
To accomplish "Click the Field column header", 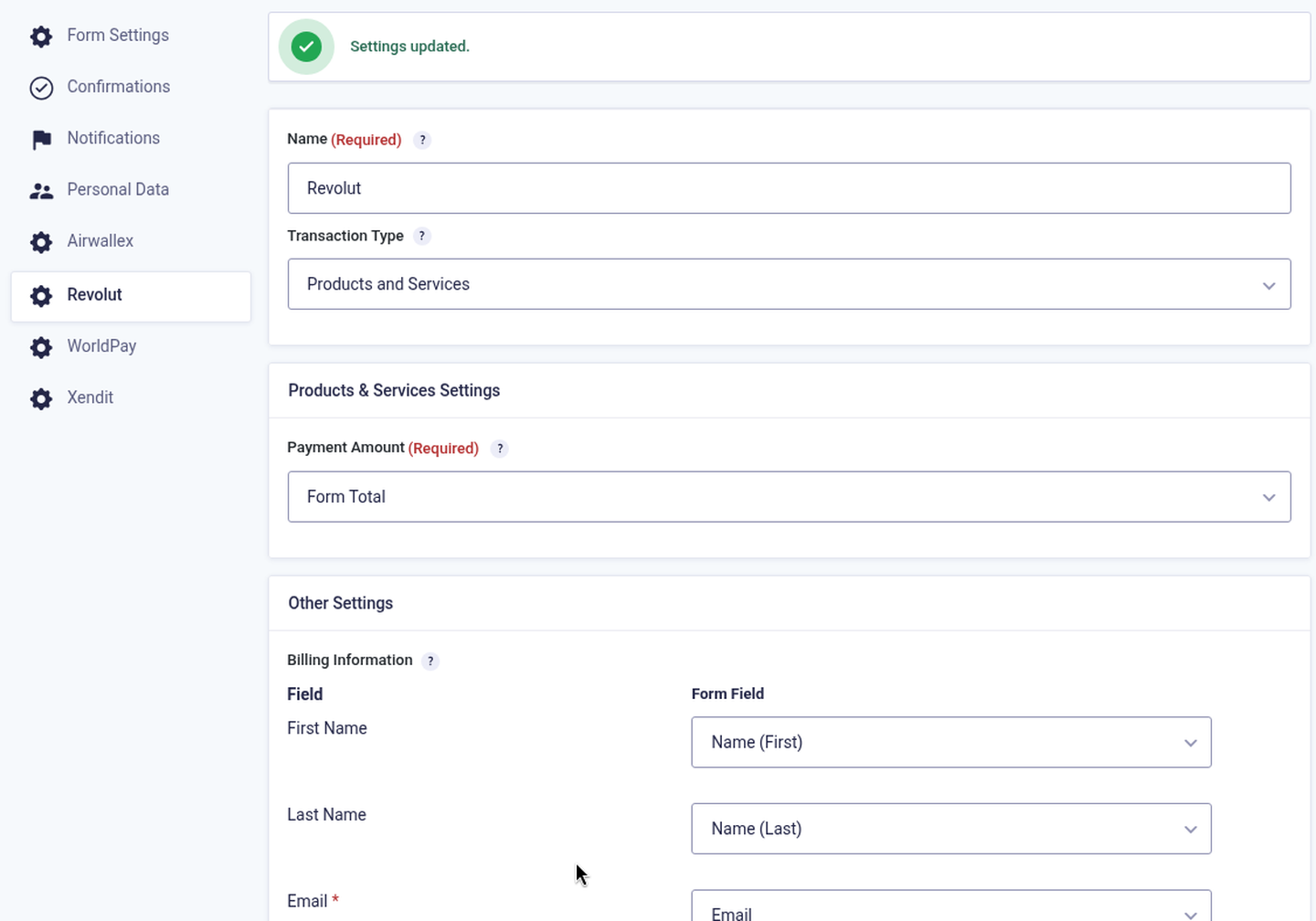I will coord(304,694).
